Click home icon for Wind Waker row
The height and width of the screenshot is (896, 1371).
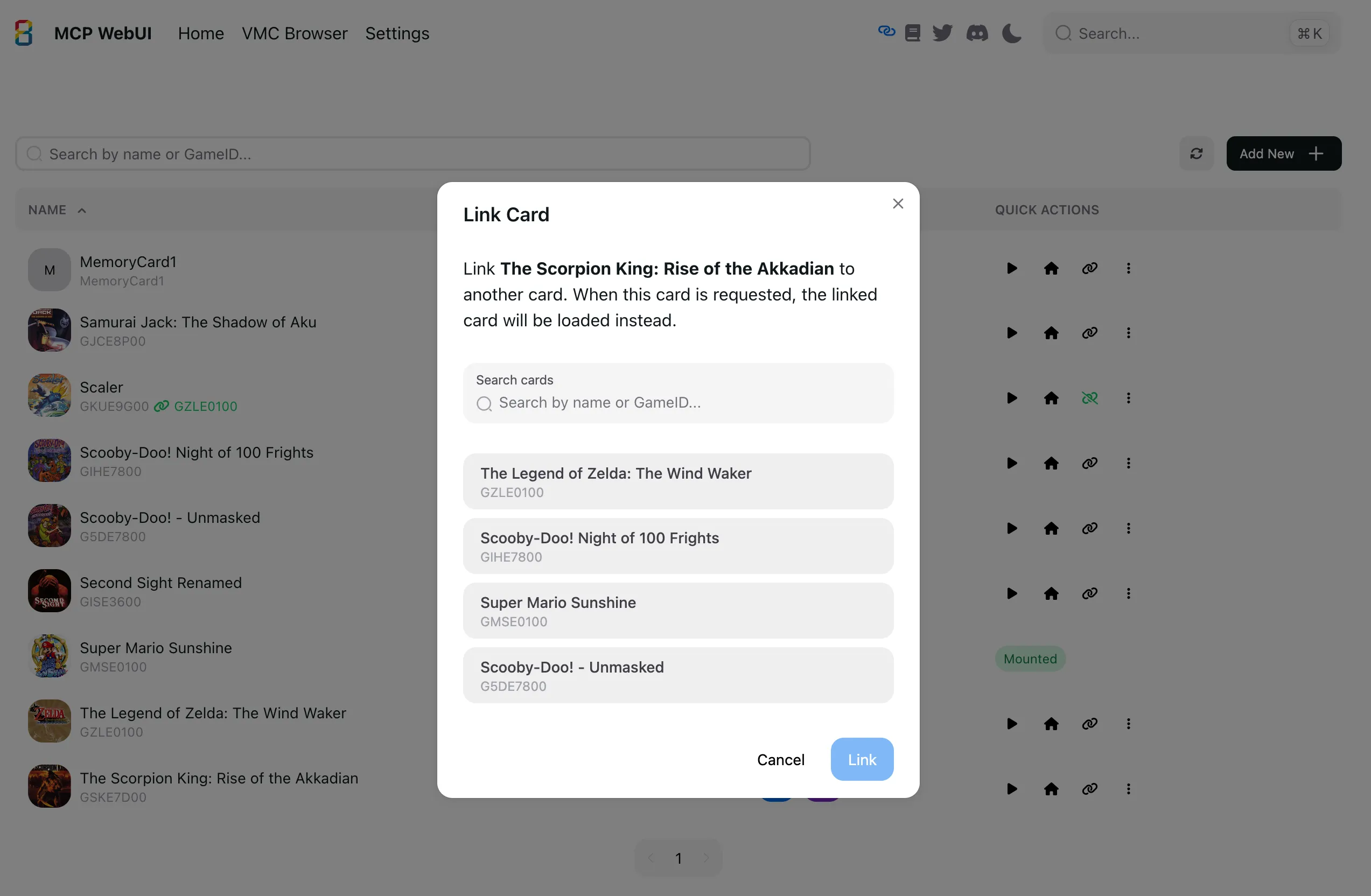coord(1051,723)
